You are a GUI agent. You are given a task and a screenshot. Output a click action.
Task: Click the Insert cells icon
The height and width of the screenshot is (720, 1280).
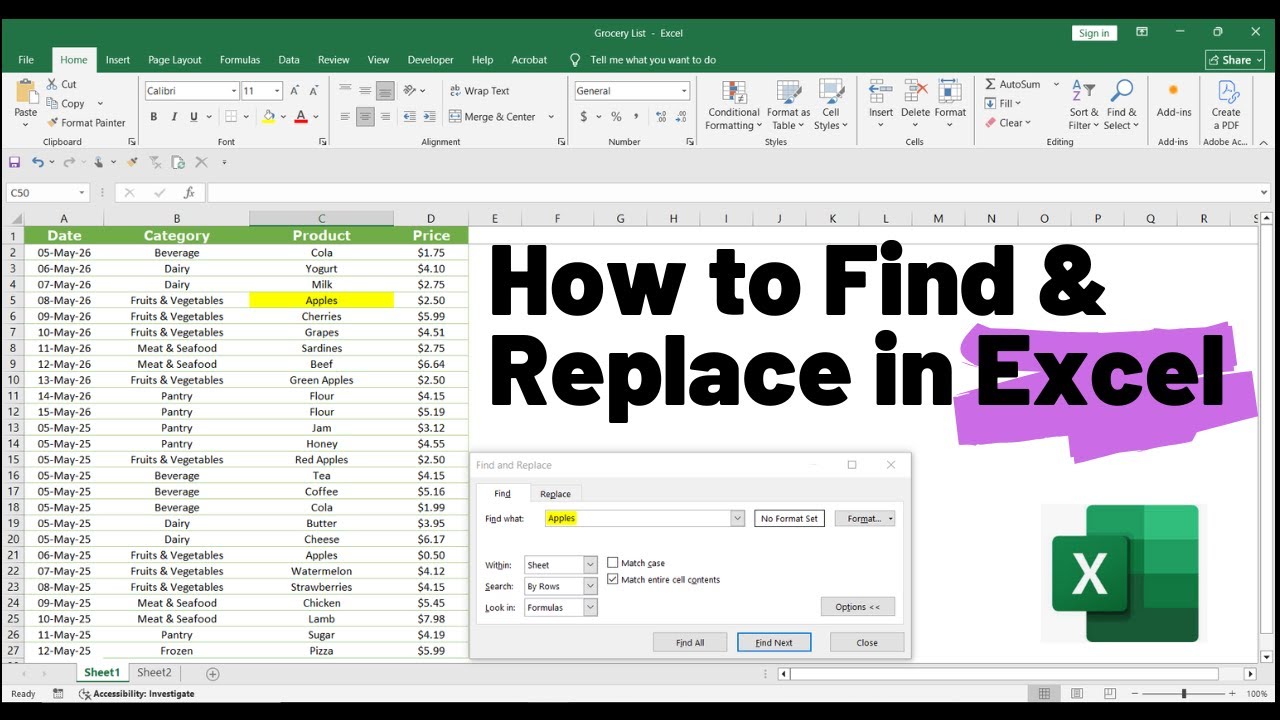881,91
